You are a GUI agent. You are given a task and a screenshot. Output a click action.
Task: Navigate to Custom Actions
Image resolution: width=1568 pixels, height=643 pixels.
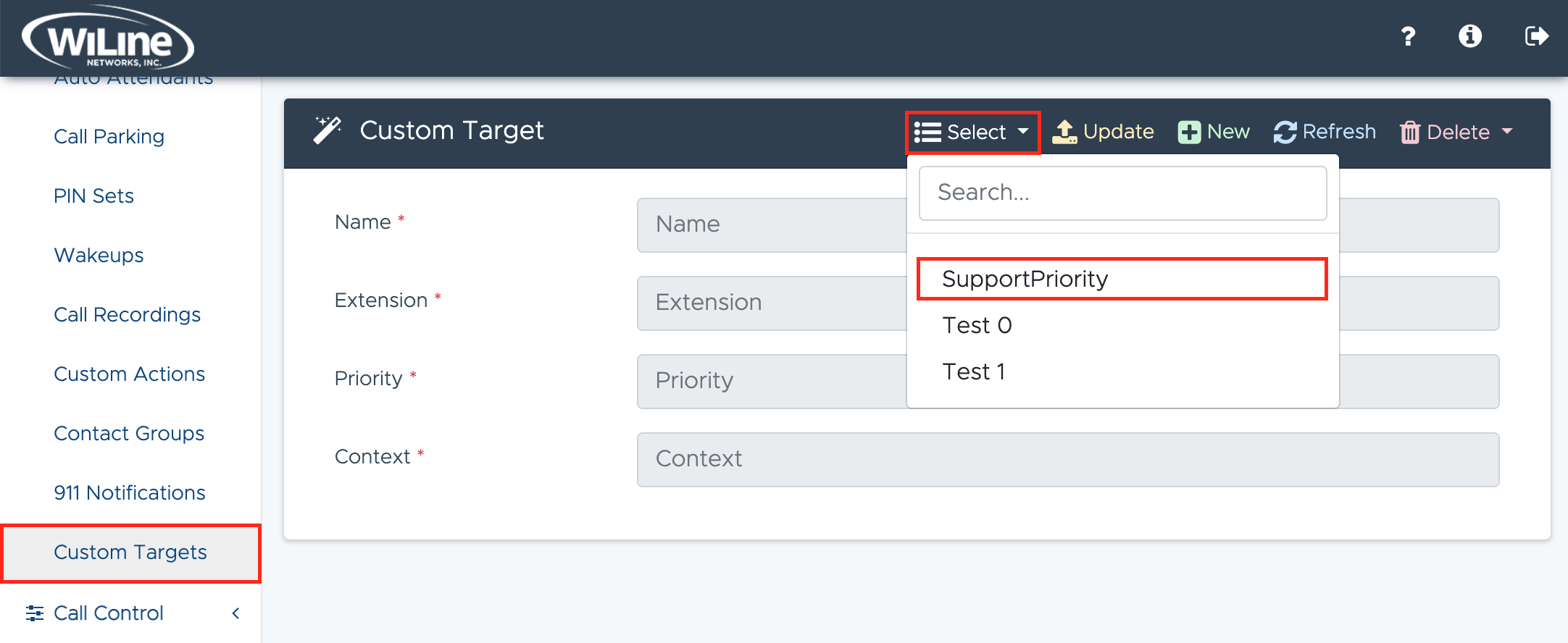[x=130, y=374]
